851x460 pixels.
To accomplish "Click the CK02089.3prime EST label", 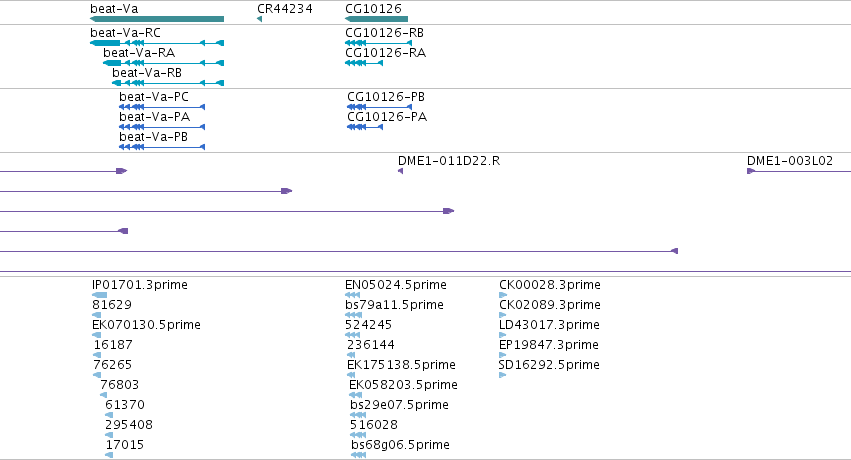I will point(550,305).
